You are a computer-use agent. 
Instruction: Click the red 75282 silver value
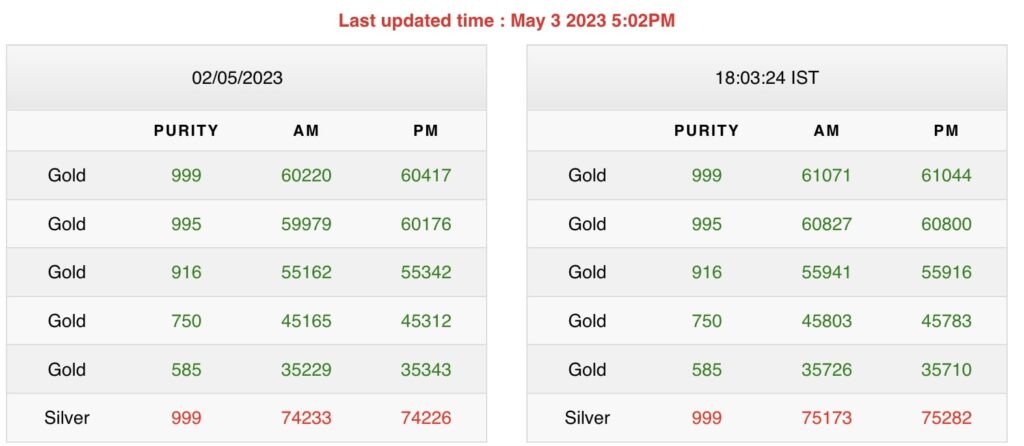click(x=946, y=418)
